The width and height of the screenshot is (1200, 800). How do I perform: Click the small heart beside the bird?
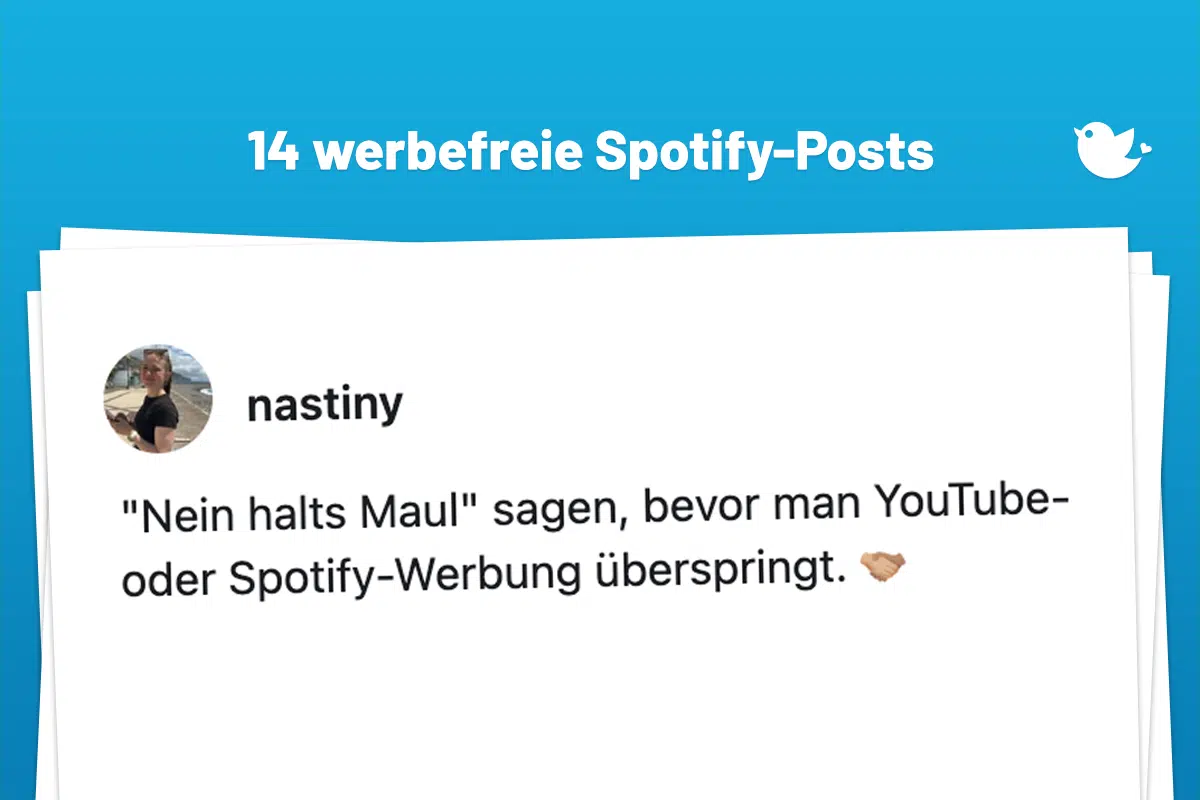(x=1146, y=151)
